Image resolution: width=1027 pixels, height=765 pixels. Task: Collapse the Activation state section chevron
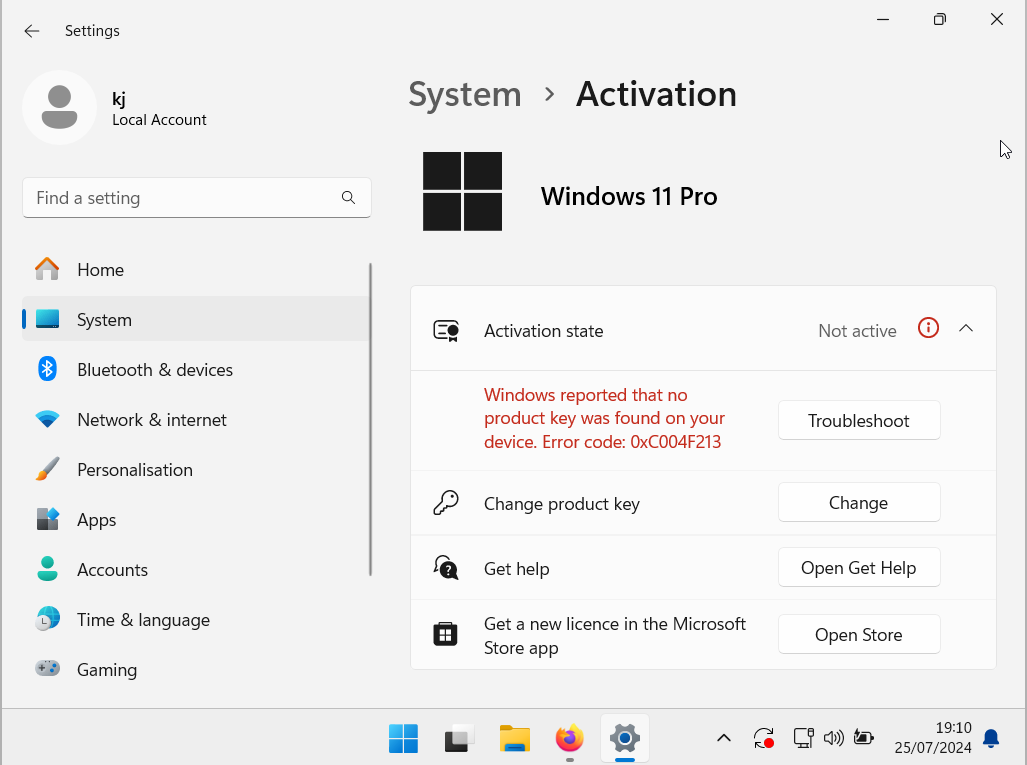[x=966, y=328]
